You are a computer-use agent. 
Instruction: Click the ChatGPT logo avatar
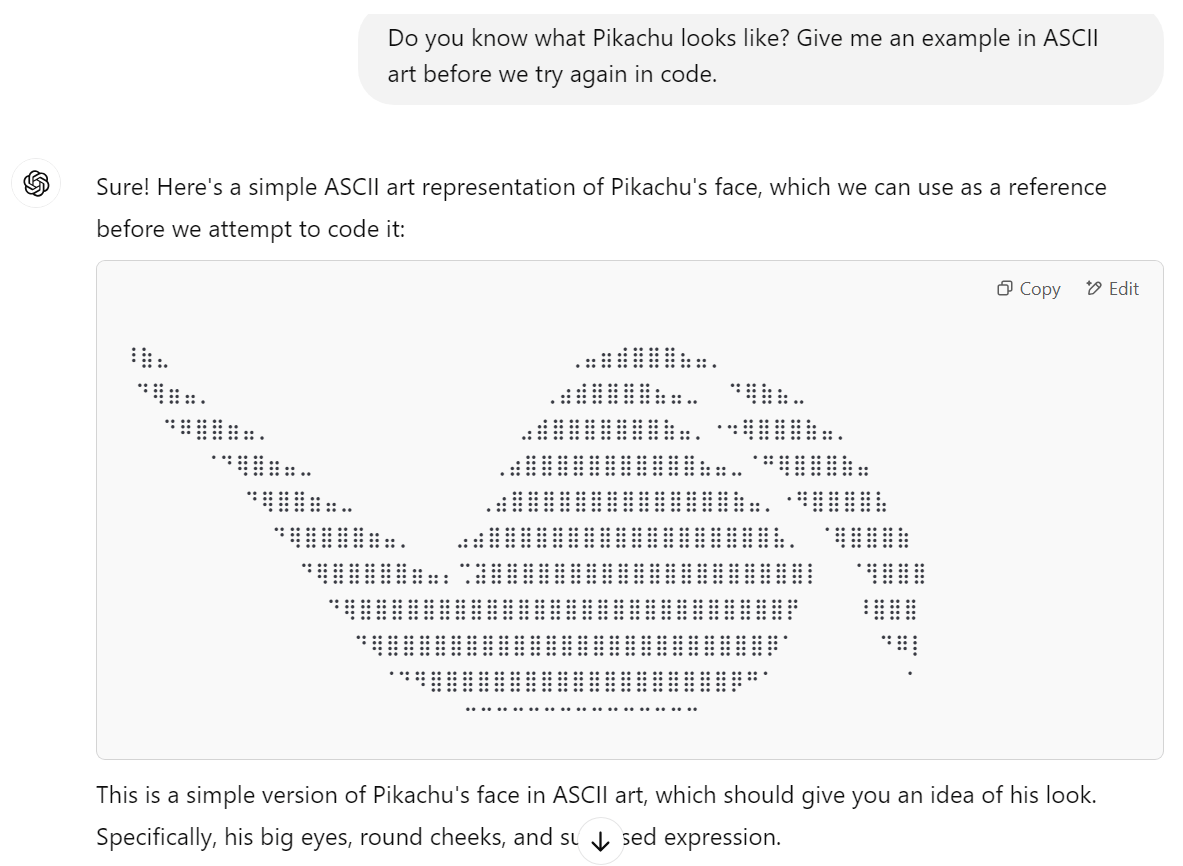tap(36, 183)
